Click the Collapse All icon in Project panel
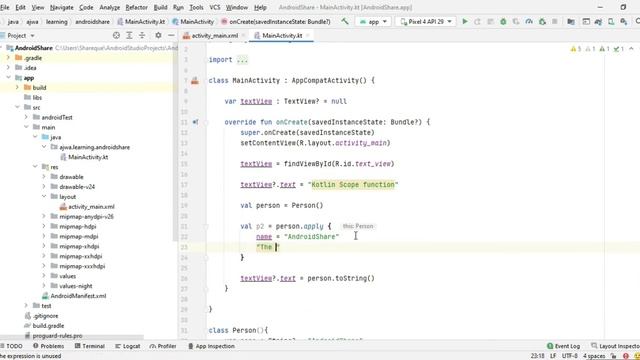640x360 pixels. [x=142, y=36]
